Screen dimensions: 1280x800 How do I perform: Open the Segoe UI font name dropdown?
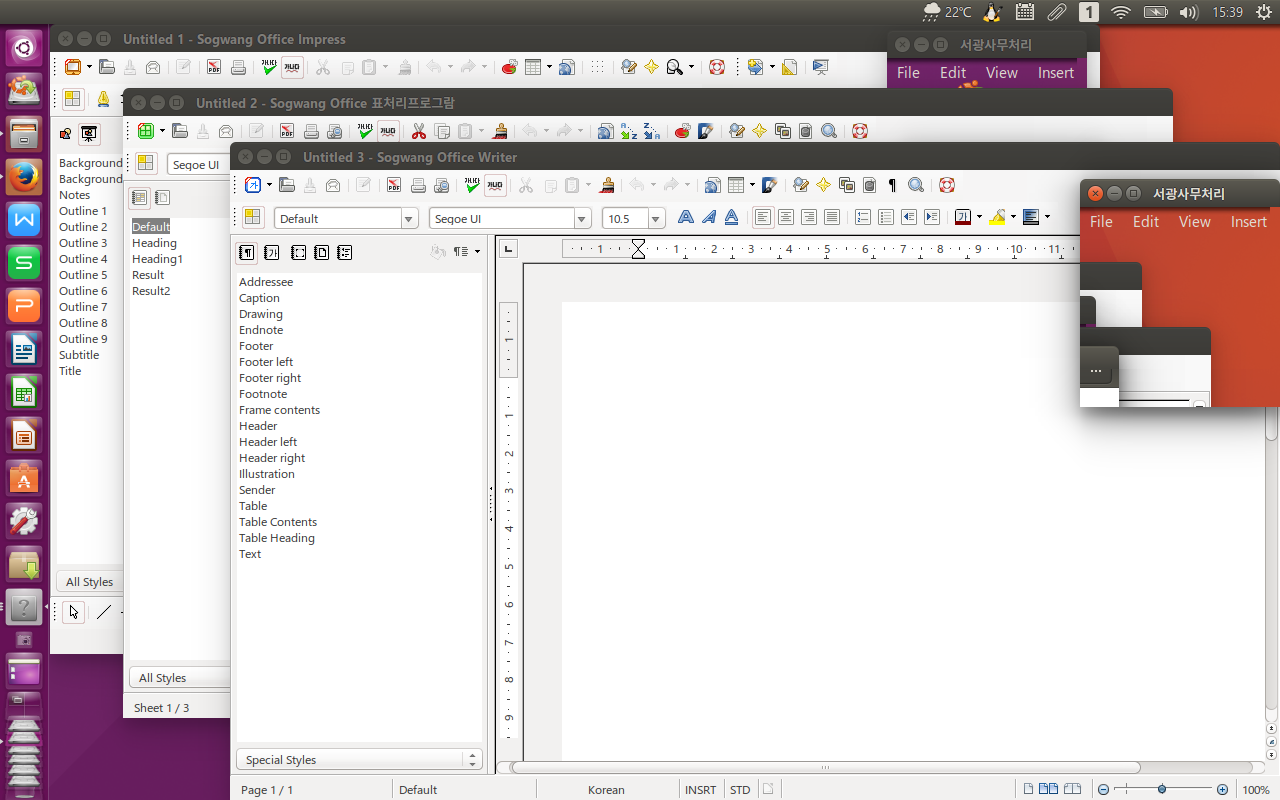582,219
